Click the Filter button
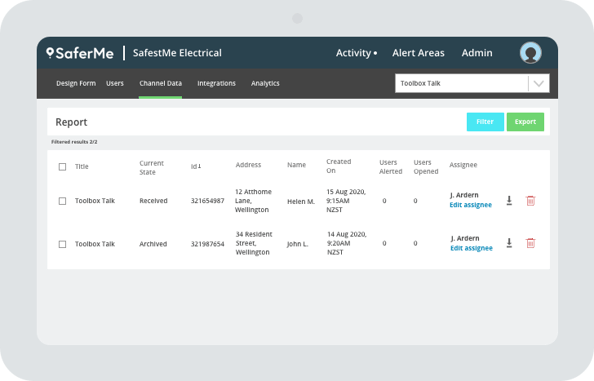 (485, 122)
